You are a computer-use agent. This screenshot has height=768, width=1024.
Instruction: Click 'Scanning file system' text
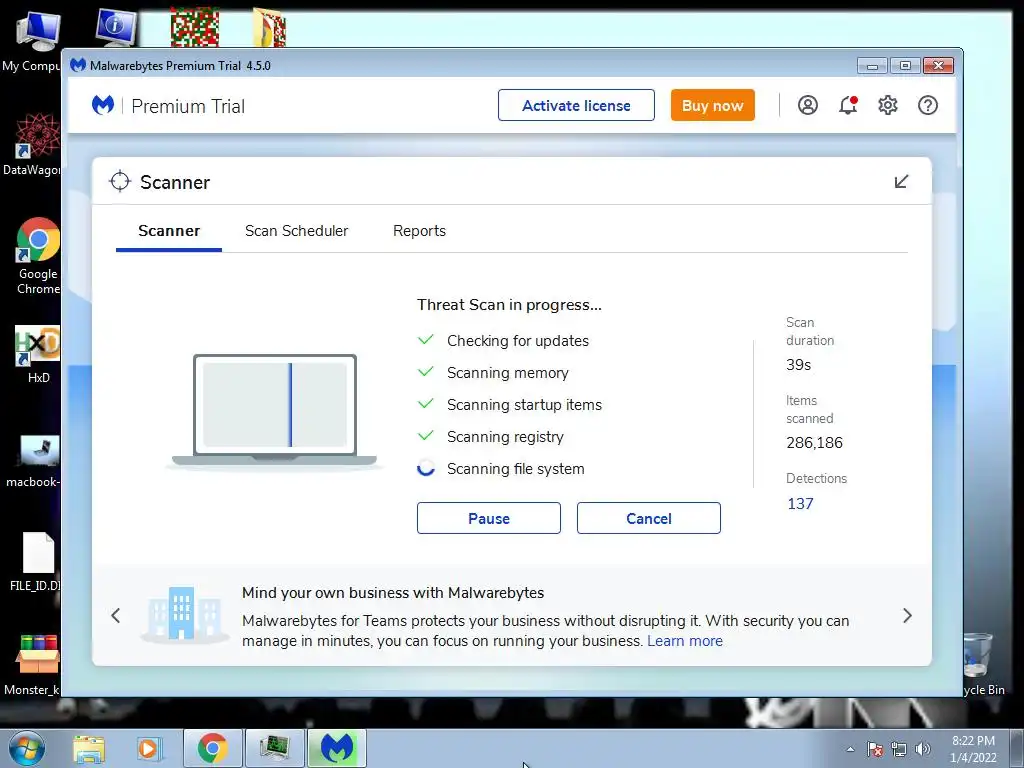pos(516,469)
